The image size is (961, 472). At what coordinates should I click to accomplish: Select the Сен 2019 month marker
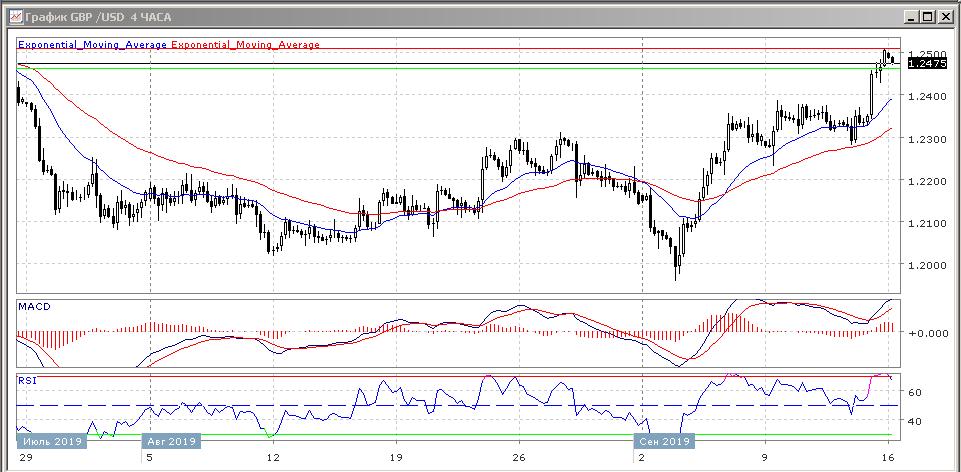665,441
